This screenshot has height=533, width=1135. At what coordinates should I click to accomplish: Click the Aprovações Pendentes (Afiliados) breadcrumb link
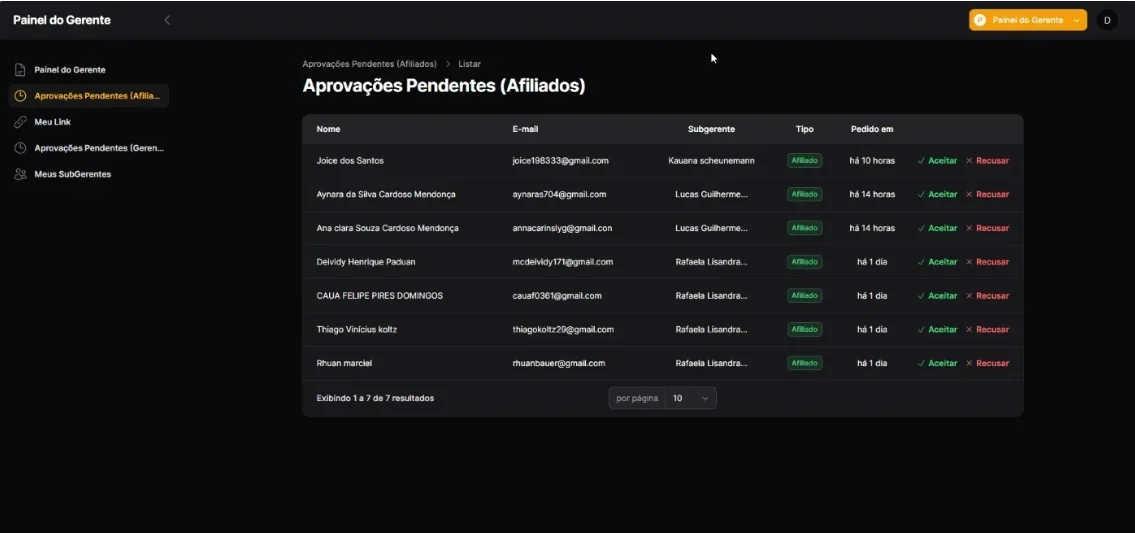369,64
